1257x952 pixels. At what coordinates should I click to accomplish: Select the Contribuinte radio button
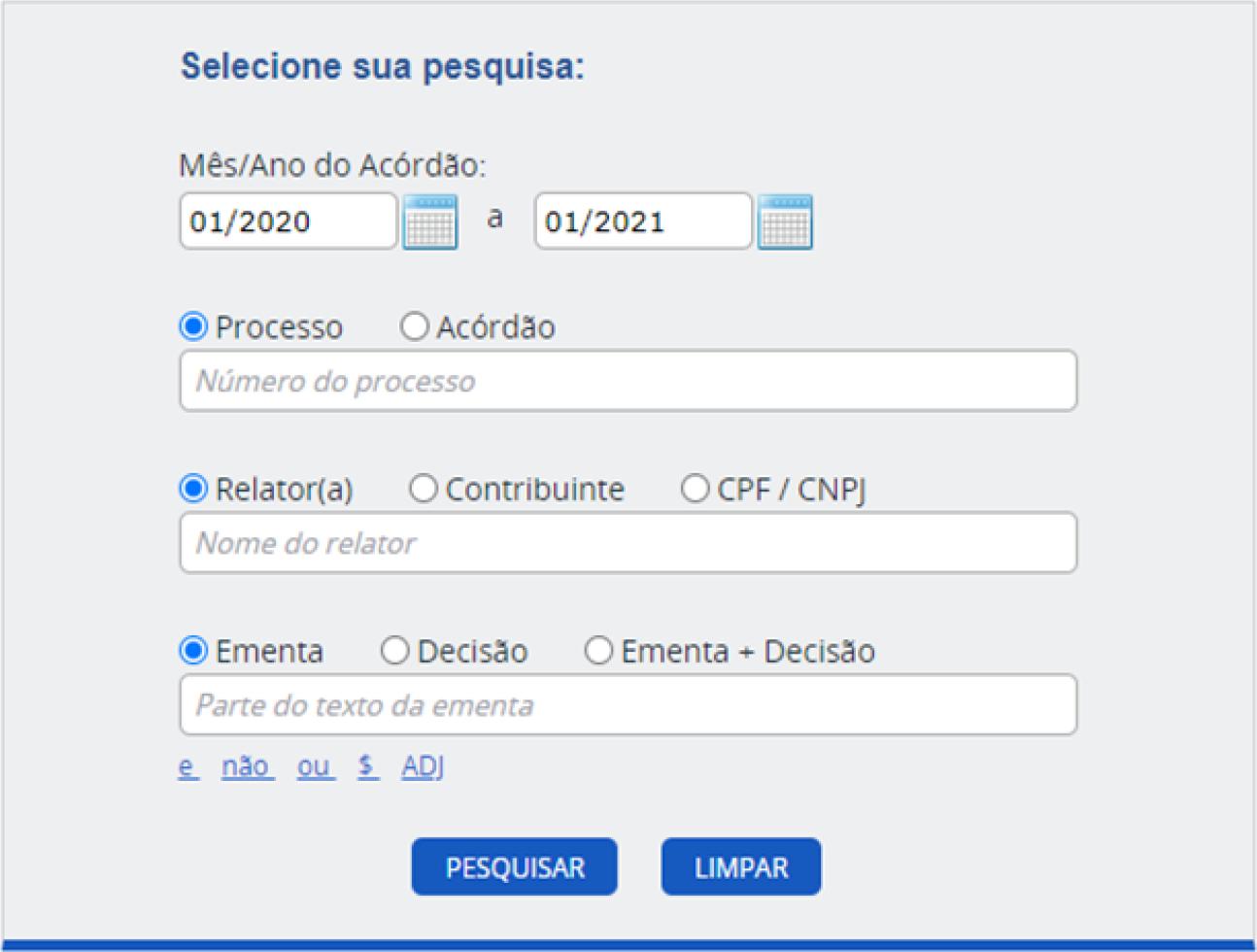pyautogui.click(x=424, y=489)
